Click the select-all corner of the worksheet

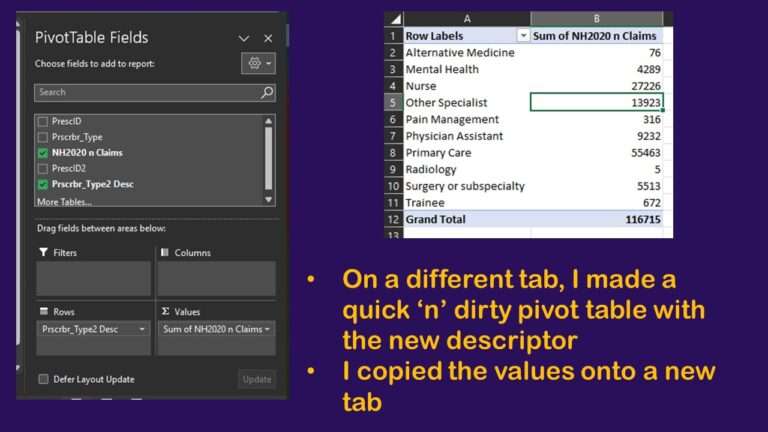pos(393,19)
